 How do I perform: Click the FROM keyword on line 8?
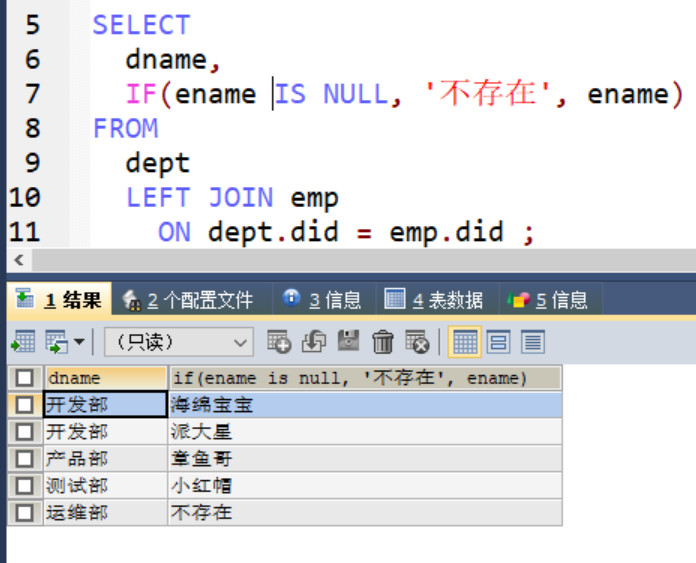point(126,128)
